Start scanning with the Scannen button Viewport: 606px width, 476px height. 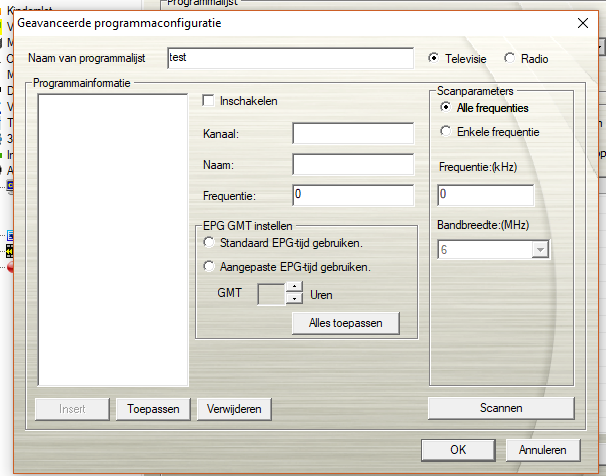click(x=500, y=408)
